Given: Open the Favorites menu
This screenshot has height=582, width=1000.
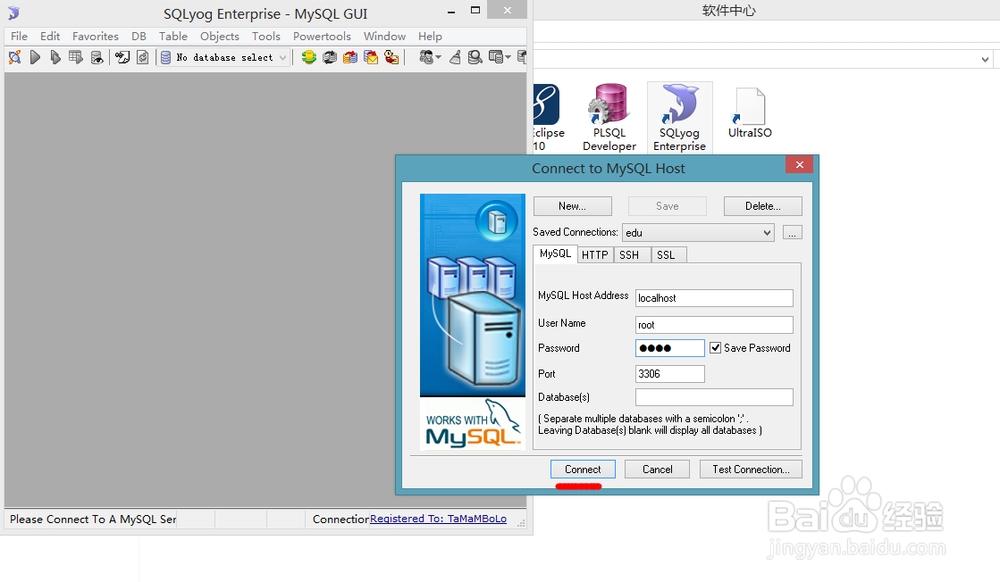Looking at the screenshot, I should pos(95,36).
